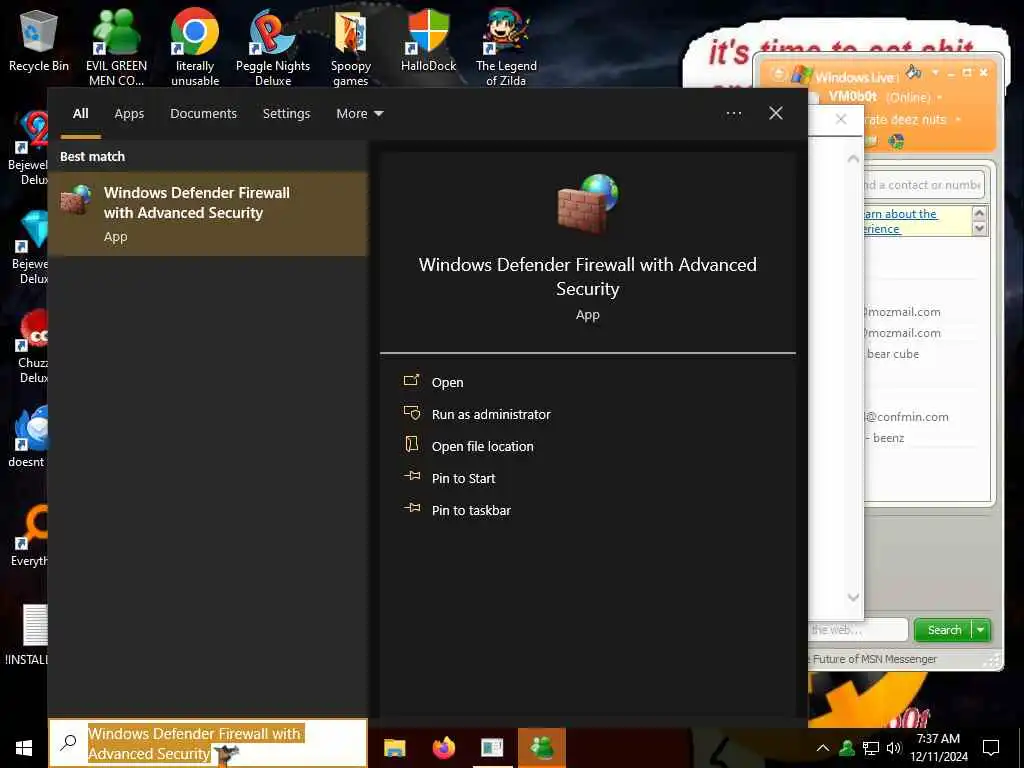Click the Messenger tray status icon
This screenshot has width=1024, height=768.
tap(847, 748)
